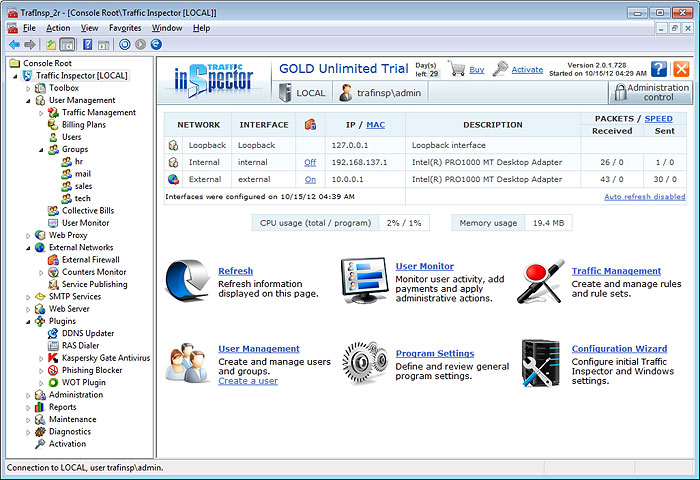Screen dimensions: 700x480
Task: Click the Traffic Management icon
Action: click(x=540, y=281)
